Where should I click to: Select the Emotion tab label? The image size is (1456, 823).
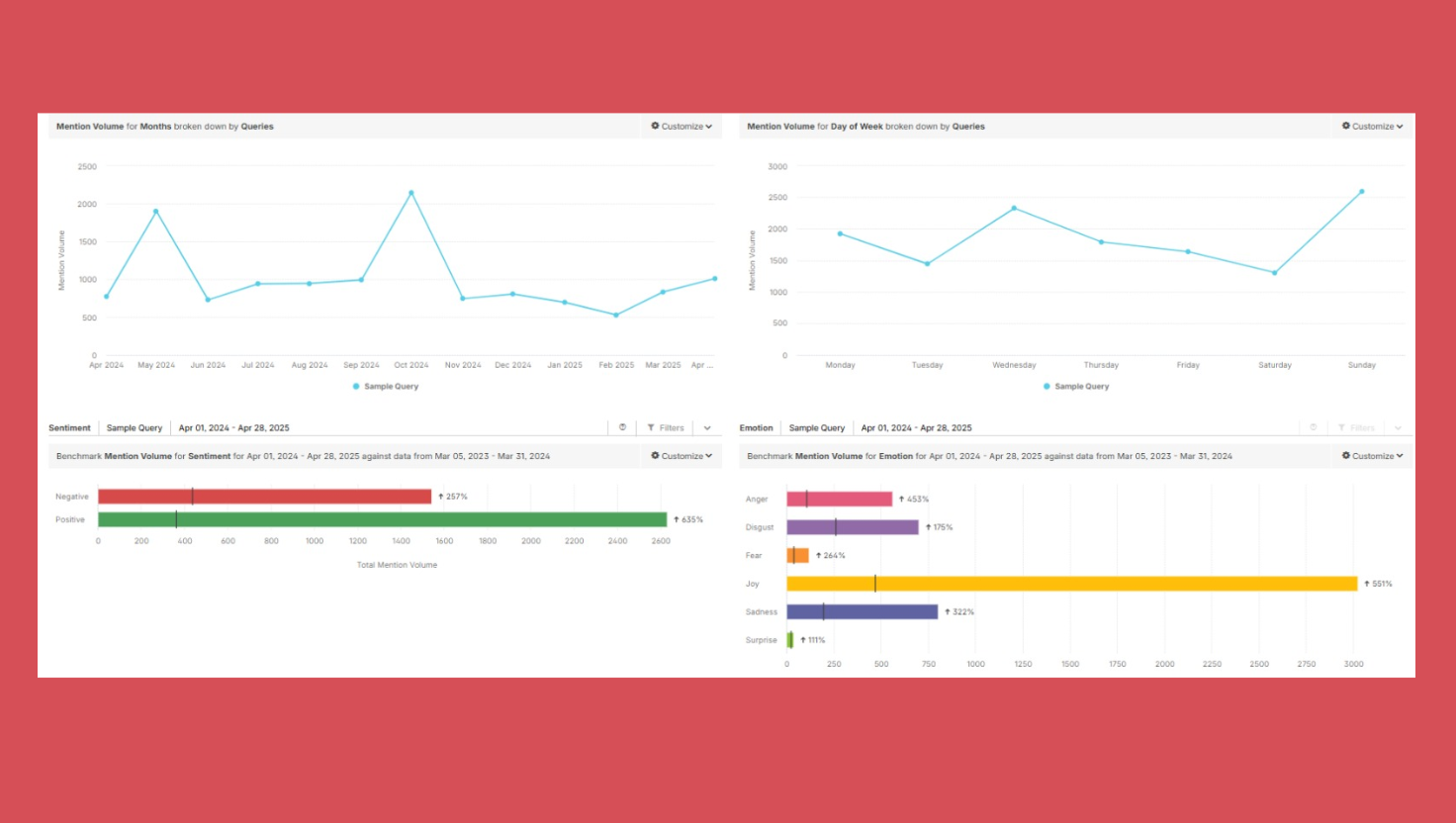(756, 428)
